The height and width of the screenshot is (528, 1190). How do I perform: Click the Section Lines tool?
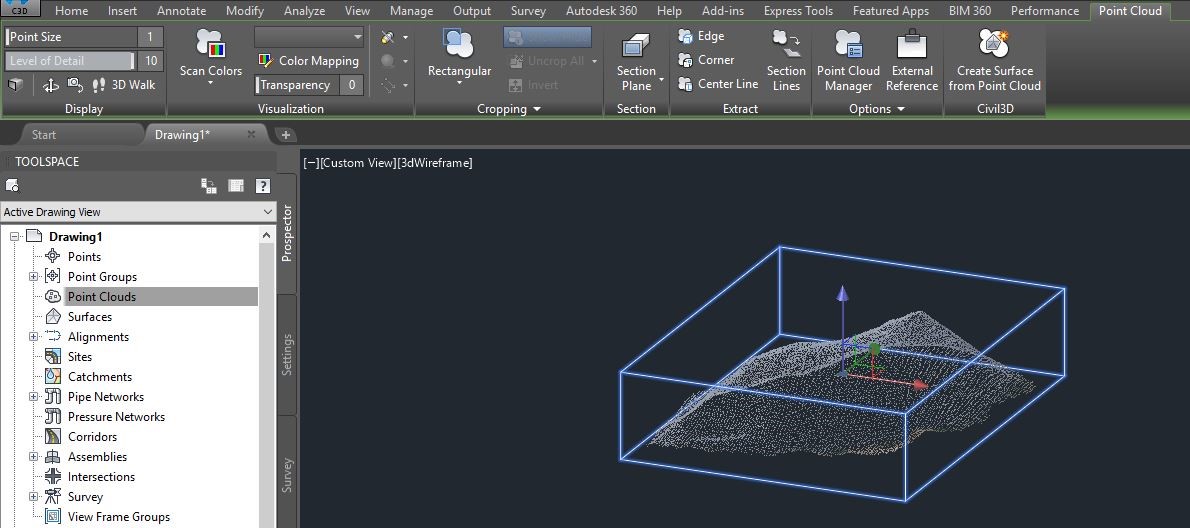[x=786, y=61]
